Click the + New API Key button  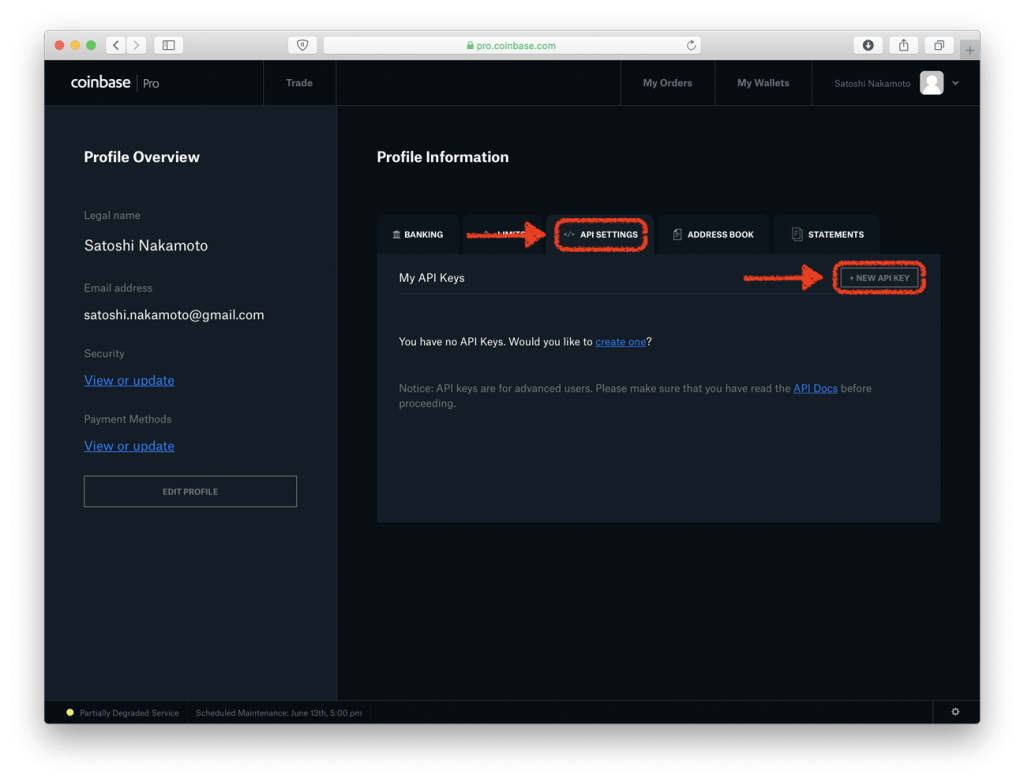(879, 278)
